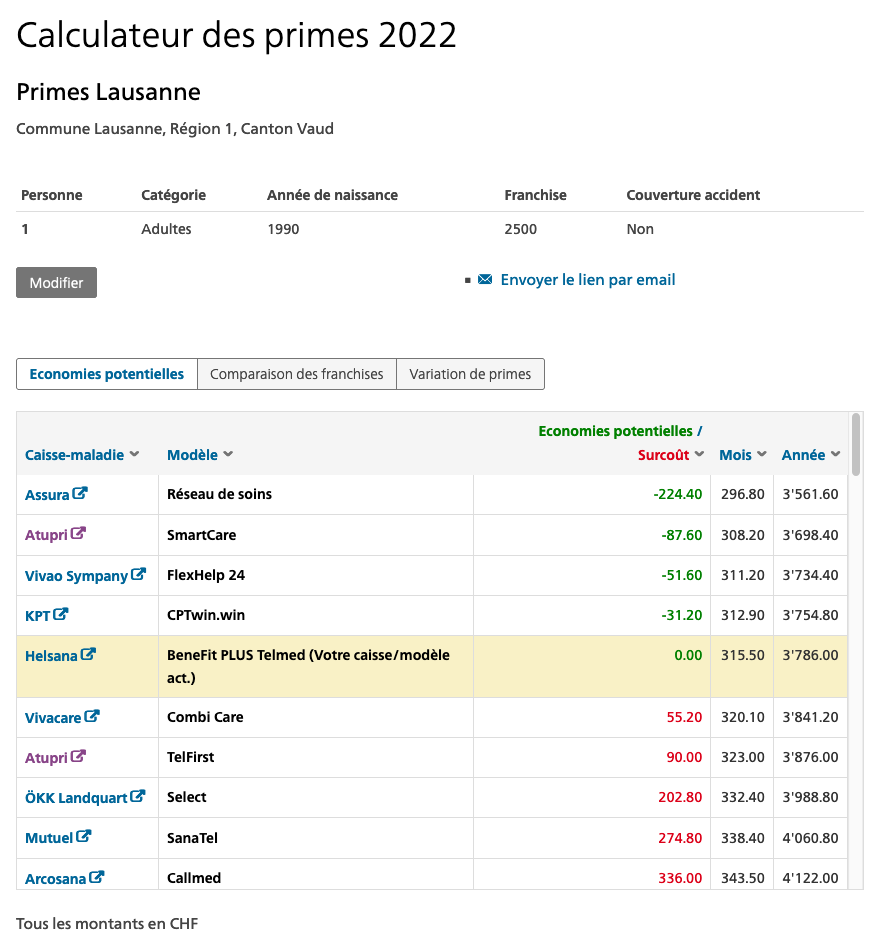875x946 pixels.
Task: Open external link icon beside Mutuel
Action: pyautogui.click(x=83, y=836)
